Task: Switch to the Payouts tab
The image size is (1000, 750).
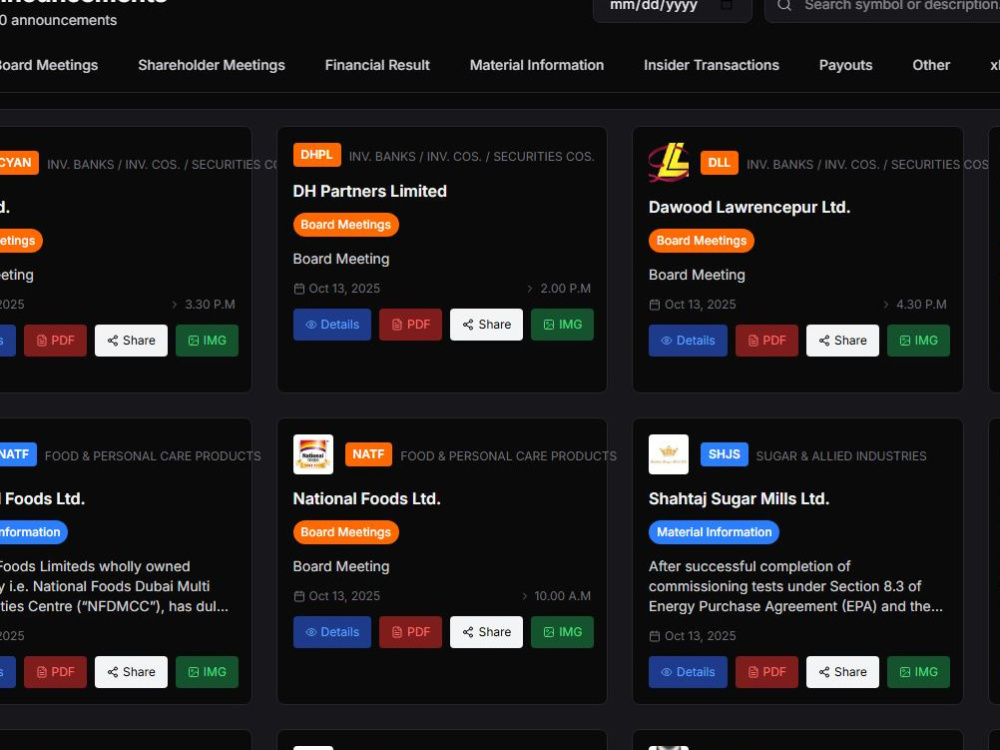Action: point(846,65)
